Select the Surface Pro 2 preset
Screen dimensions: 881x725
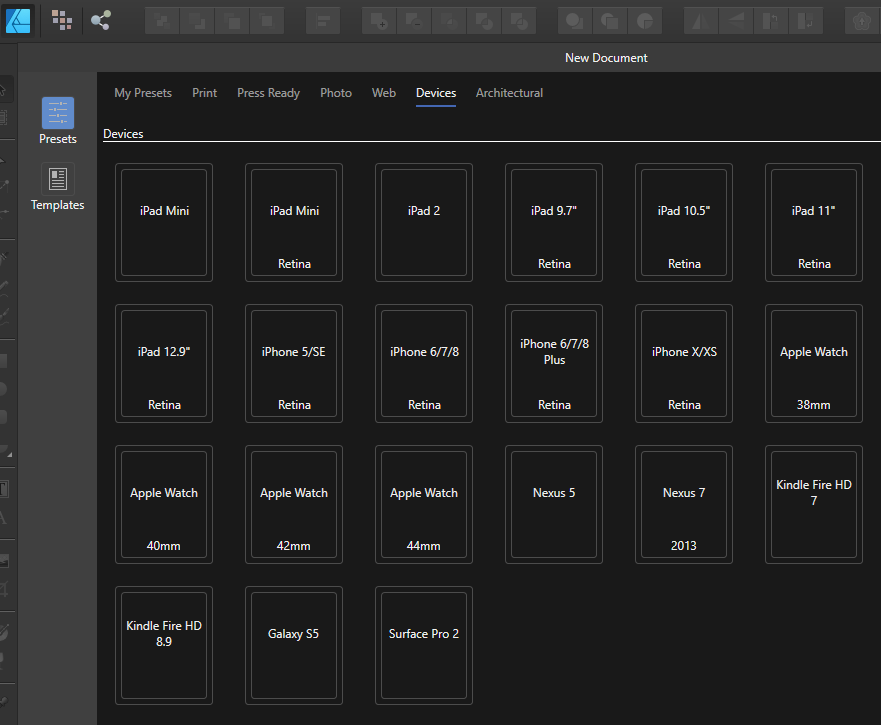coord(424,646)
